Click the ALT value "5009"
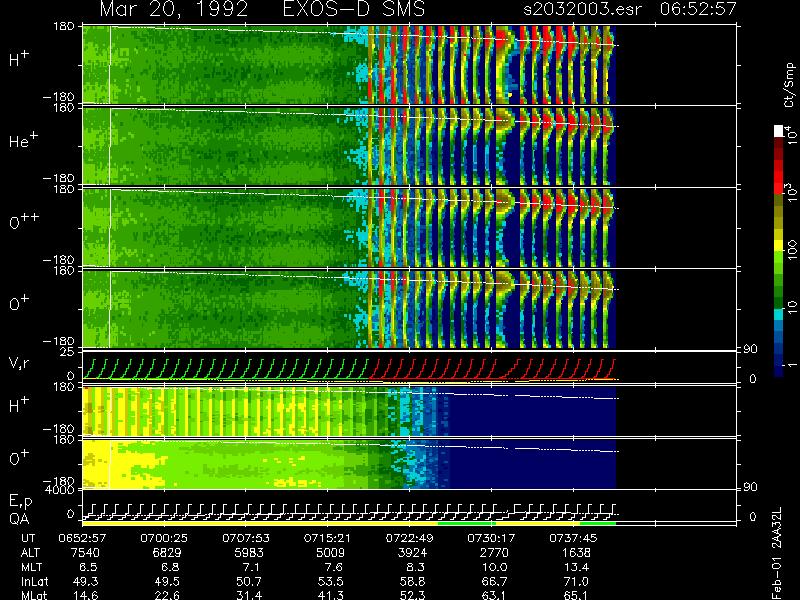 tap(331, 553)
